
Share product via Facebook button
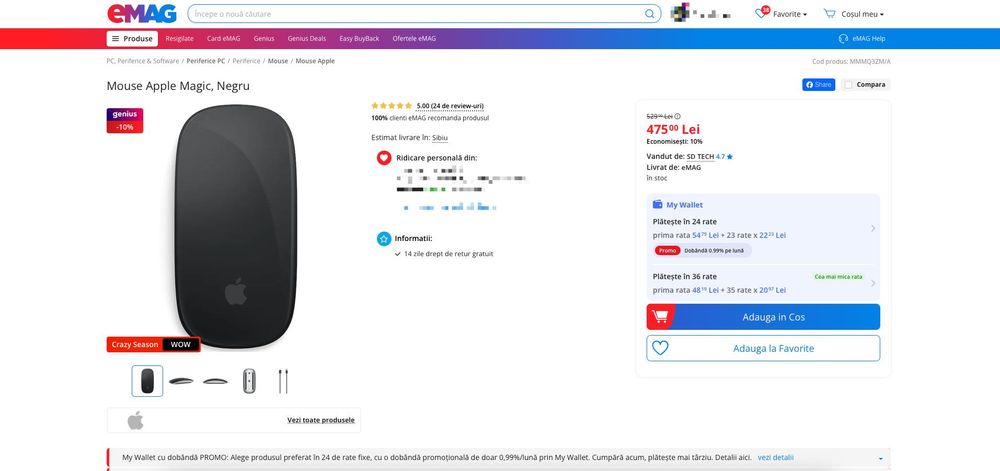[x=818, y=85]
